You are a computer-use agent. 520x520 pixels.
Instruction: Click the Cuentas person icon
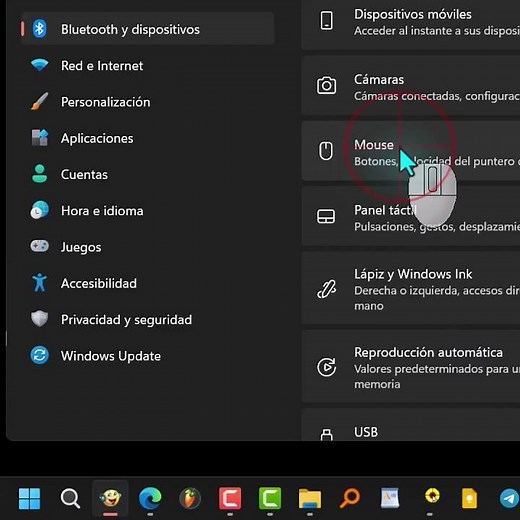(x=39, y=173)
